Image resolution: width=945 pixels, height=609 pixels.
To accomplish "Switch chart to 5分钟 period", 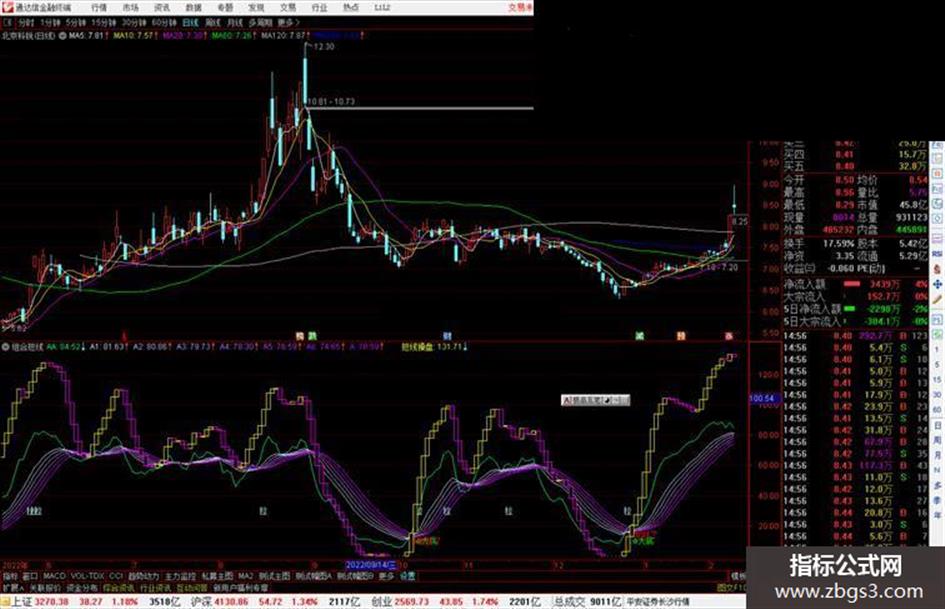I will [75, 23].
